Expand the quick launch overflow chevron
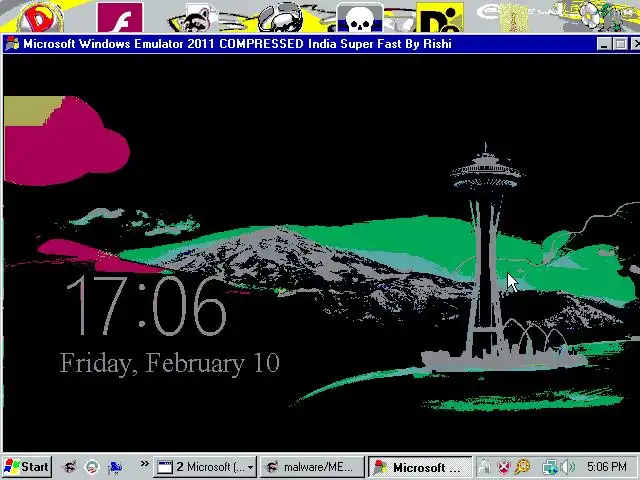The image size is (640, 480). pyautogui.click(x=144, y=464)
